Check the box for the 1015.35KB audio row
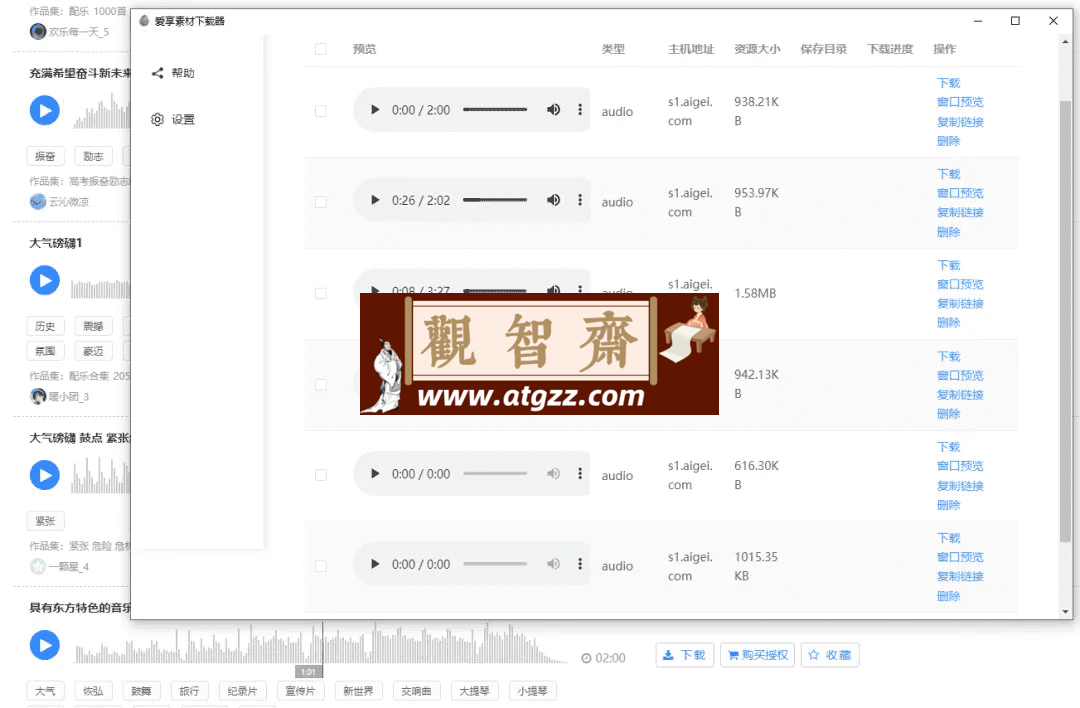This screenshot has width=1080, height=708. [320, 566]
